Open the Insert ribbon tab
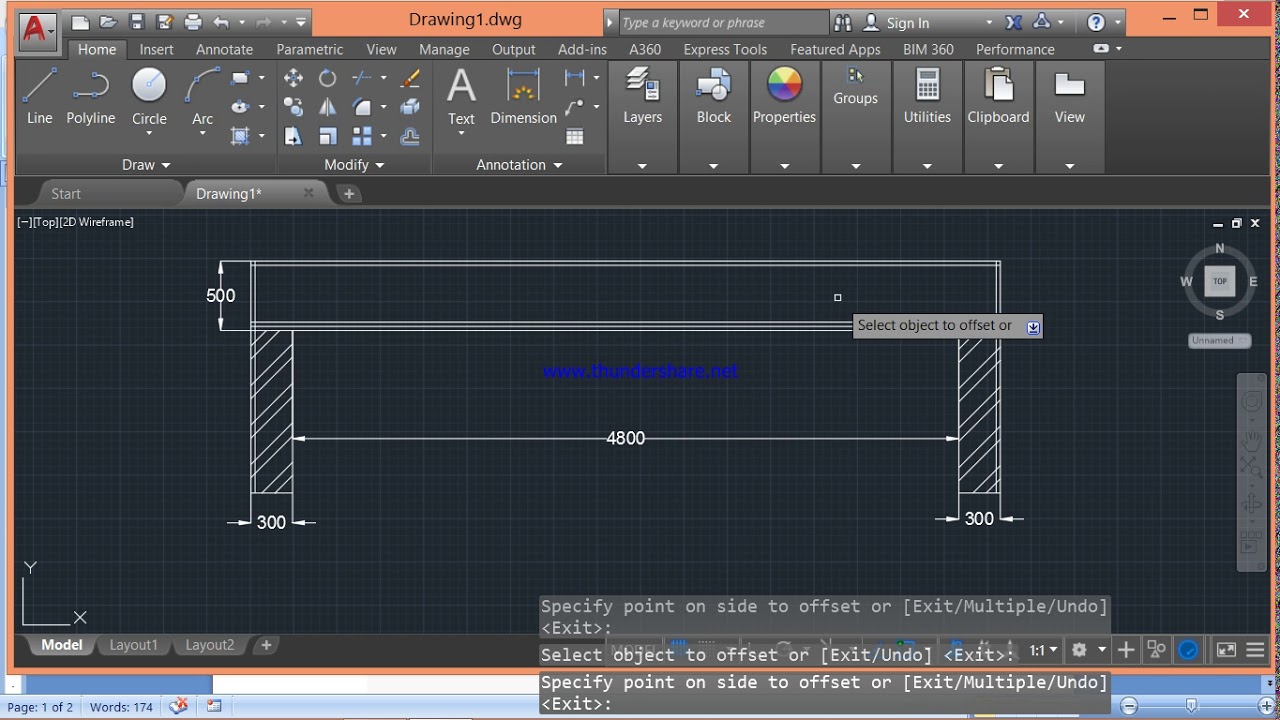This screenshot has width=1280, height=720. coord(156,49)
